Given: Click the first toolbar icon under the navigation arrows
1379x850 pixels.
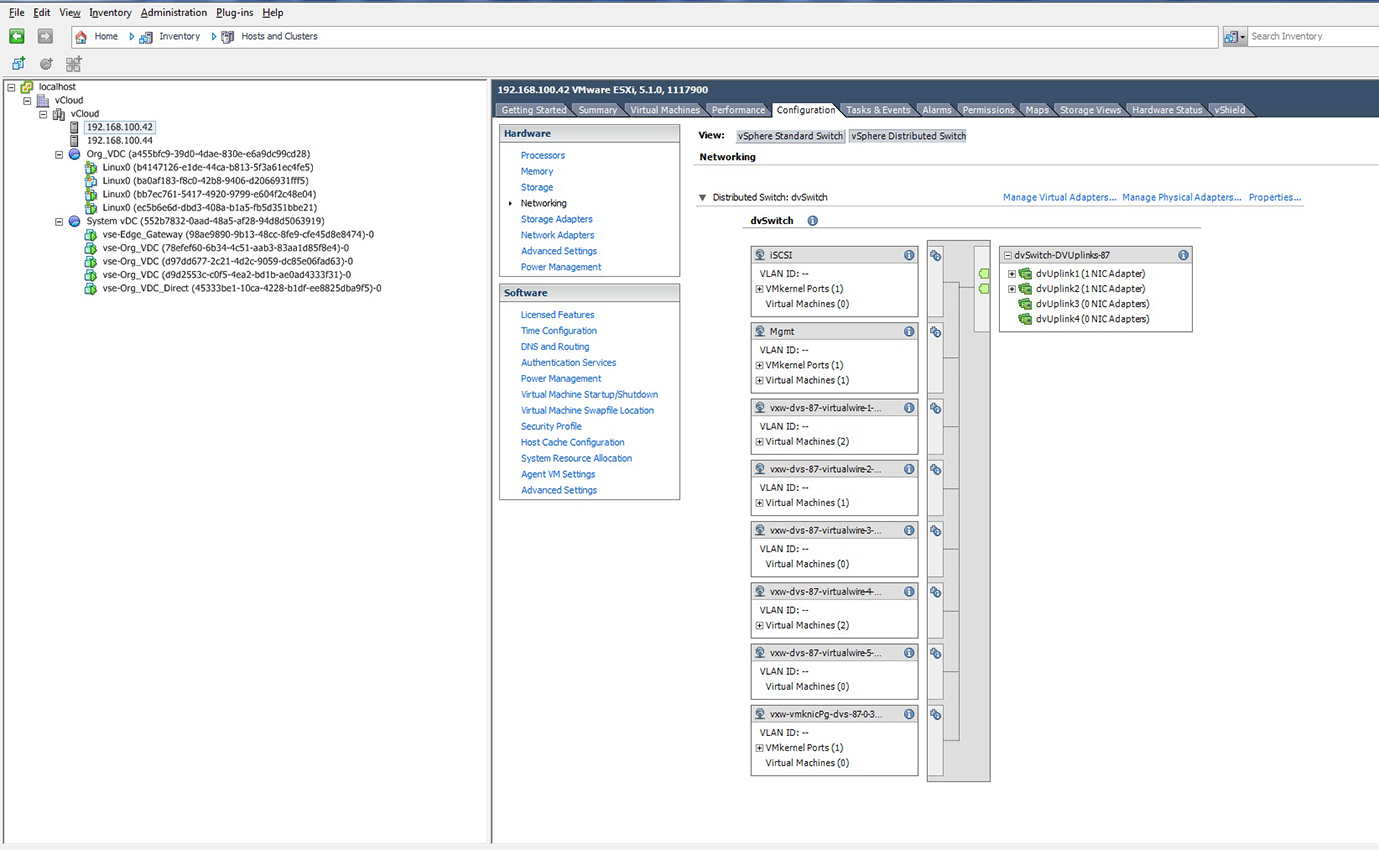Looking at the screenshot, I should point(18,64).
